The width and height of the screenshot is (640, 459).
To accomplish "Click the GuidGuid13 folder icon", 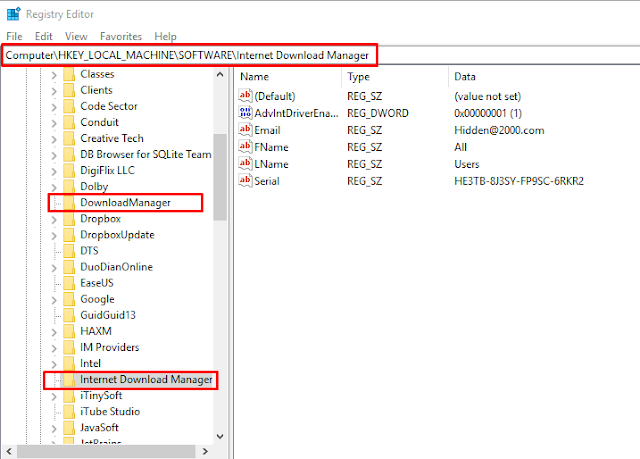I will tap(69, 315).
